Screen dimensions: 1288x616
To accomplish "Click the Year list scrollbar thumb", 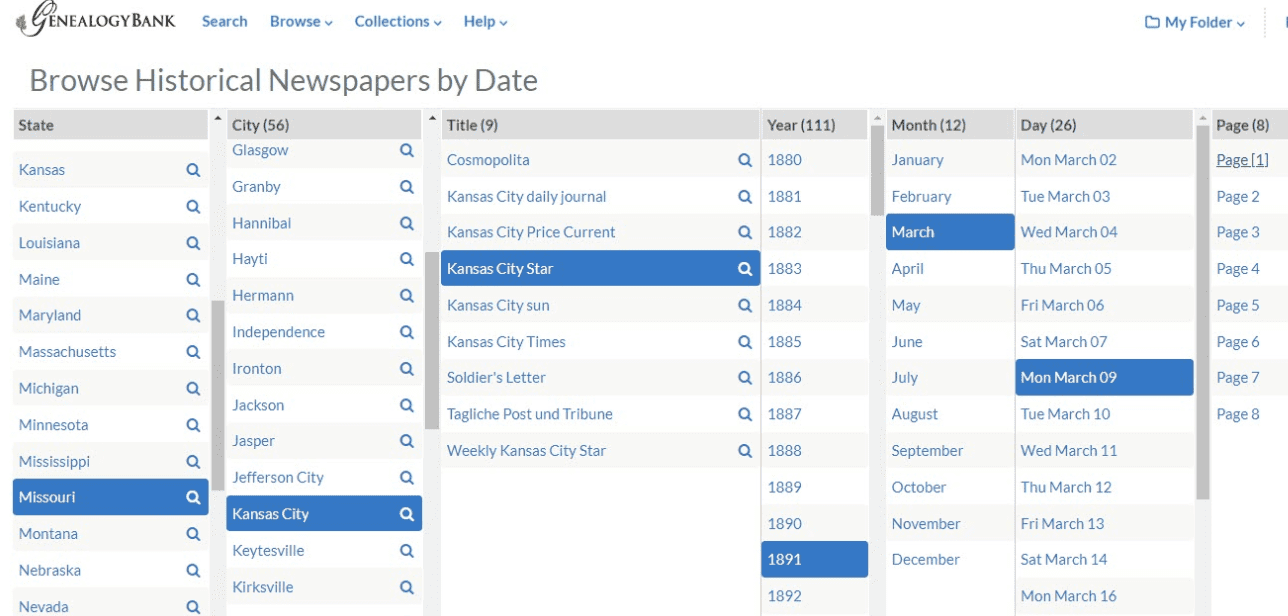I will [x=876, y=170].
